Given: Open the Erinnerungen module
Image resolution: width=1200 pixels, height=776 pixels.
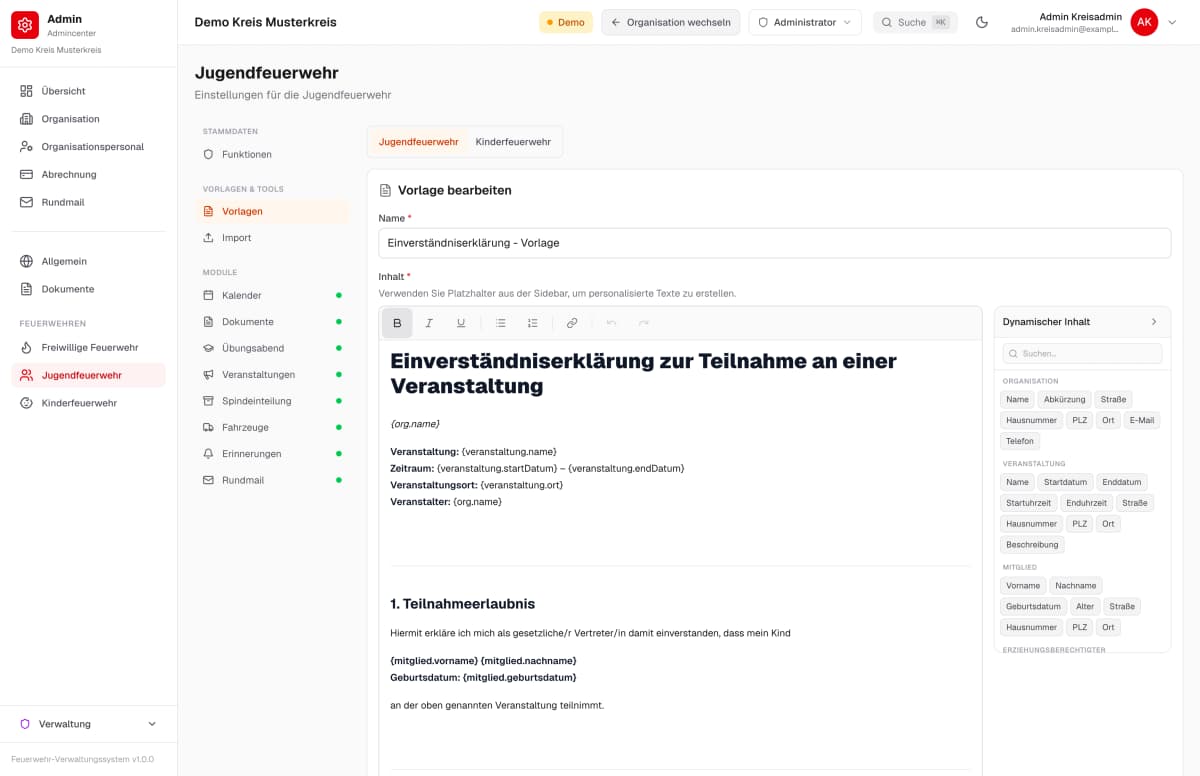Looking at the screenshot, I should click(x=272, y=454).
